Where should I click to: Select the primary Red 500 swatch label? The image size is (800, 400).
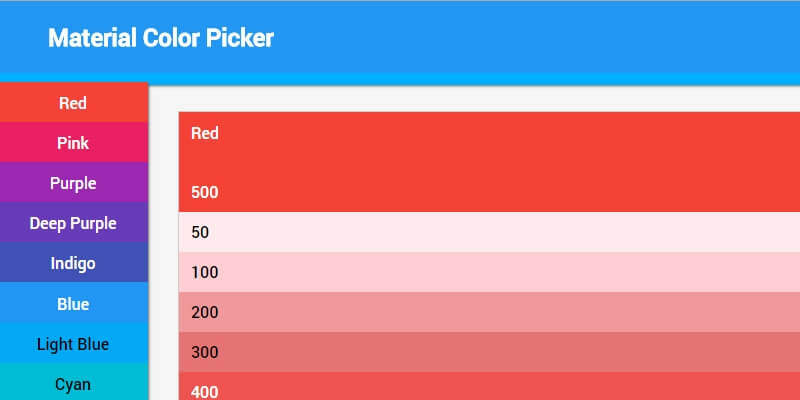coord(205,192)
